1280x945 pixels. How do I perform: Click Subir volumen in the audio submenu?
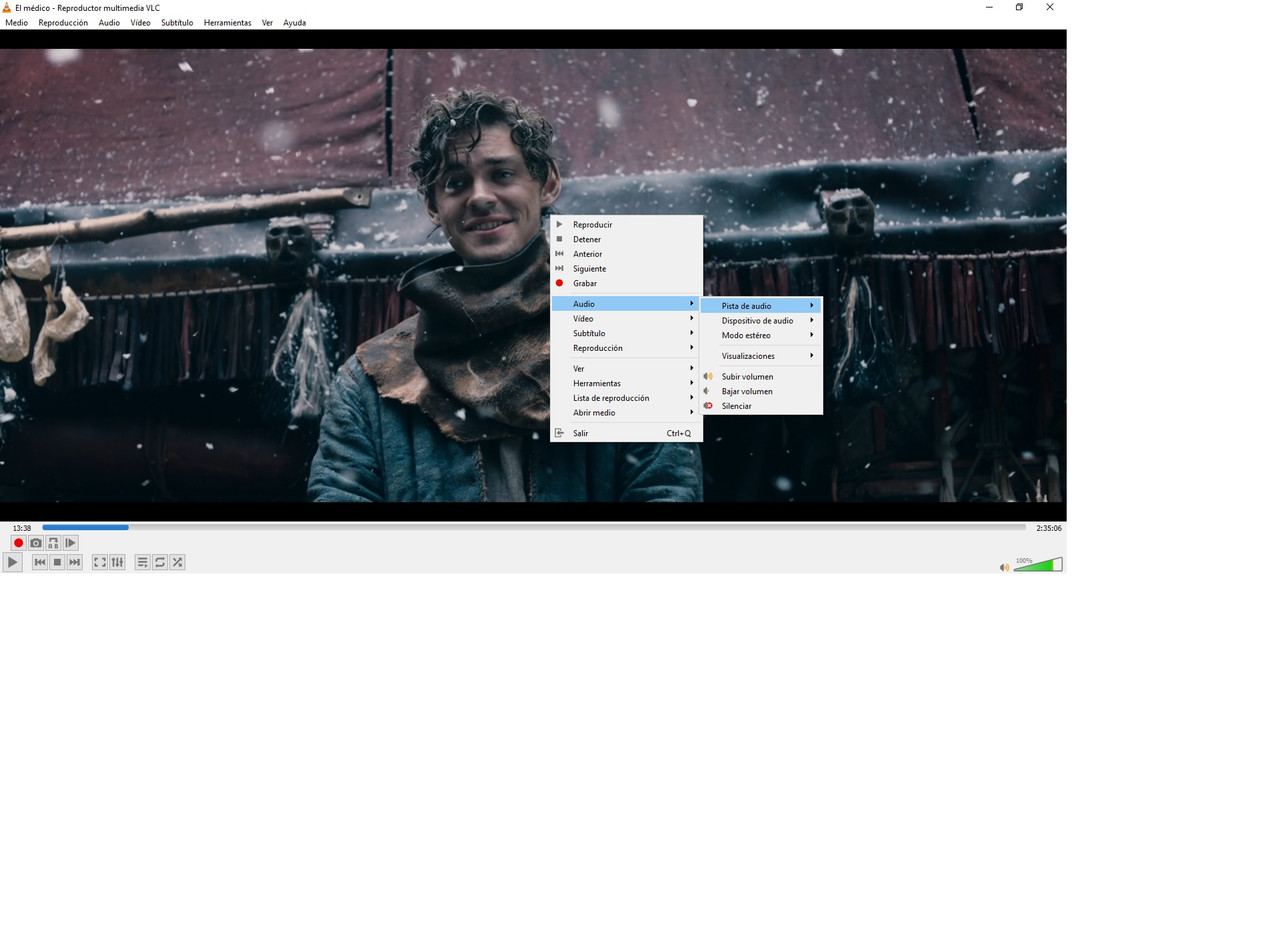click(x=761, y=377)
